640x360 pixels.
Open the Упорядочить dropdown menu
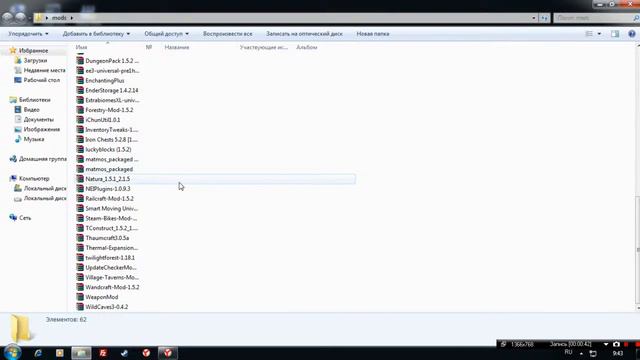[29, 34]
